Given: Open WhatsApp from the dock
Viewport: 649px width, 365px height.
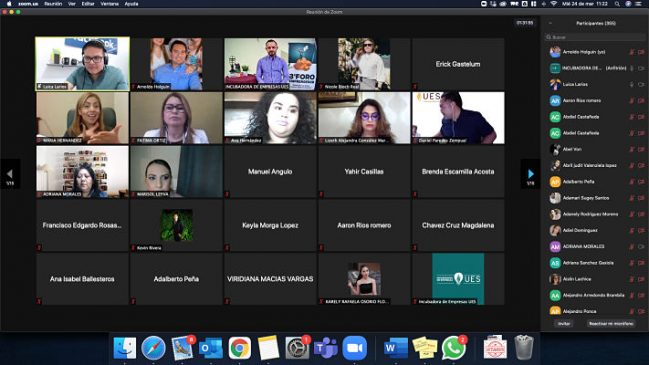Looking at the screenshot, I should pyautogui.click(x=454, y=348).
